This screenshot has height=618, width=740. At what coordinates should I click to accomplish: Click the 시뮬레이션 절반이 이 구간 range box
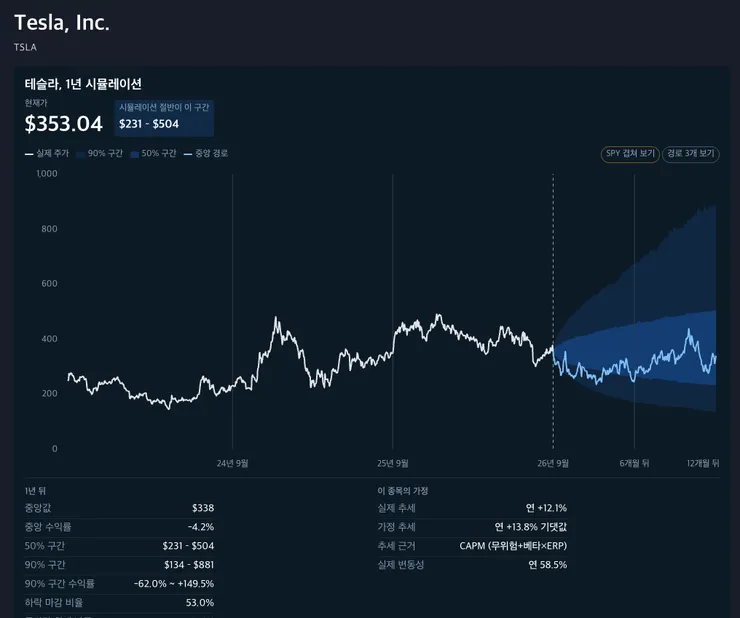tap(164, 118)
